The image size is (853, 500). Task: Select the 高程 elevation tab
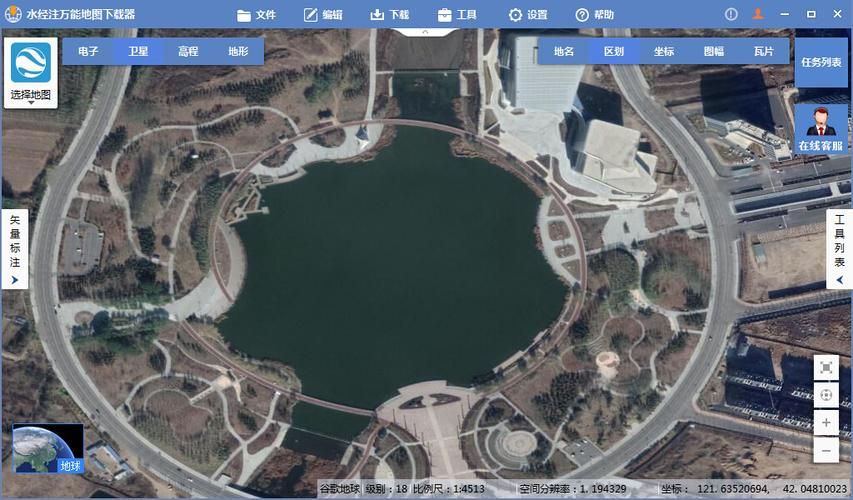click(x=188, y=52)
